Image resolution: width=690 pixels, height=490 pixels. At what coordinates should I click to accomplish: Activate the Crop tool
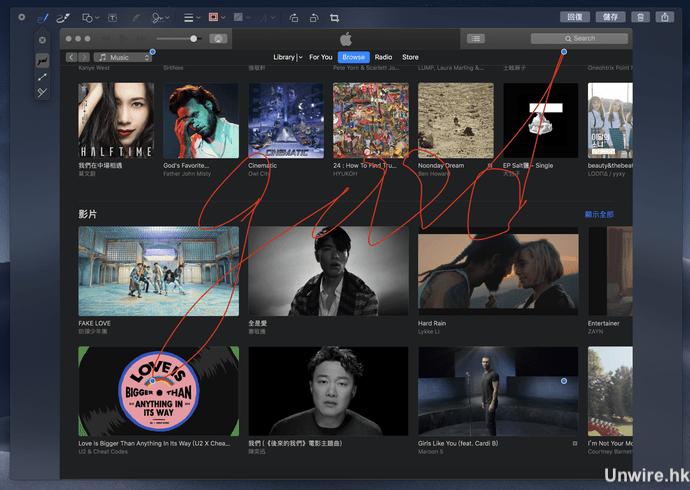point(334,18)
